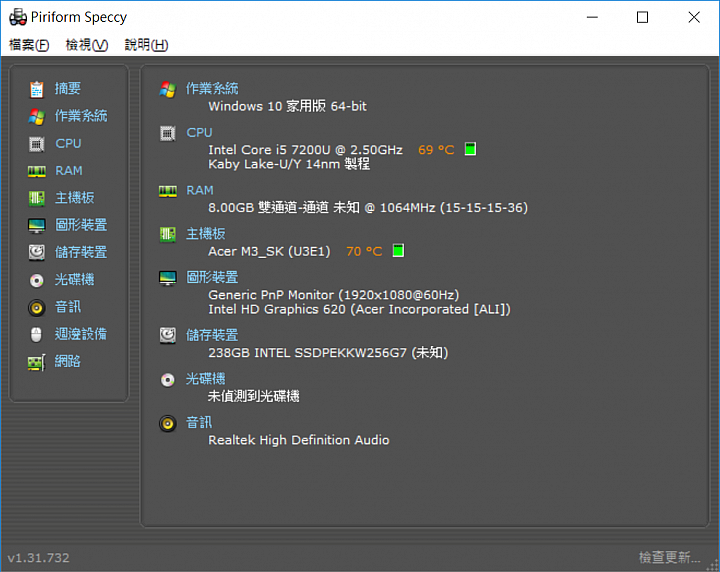
Task: Minimize the Speccy window
Action: click(x=592, y=17)
